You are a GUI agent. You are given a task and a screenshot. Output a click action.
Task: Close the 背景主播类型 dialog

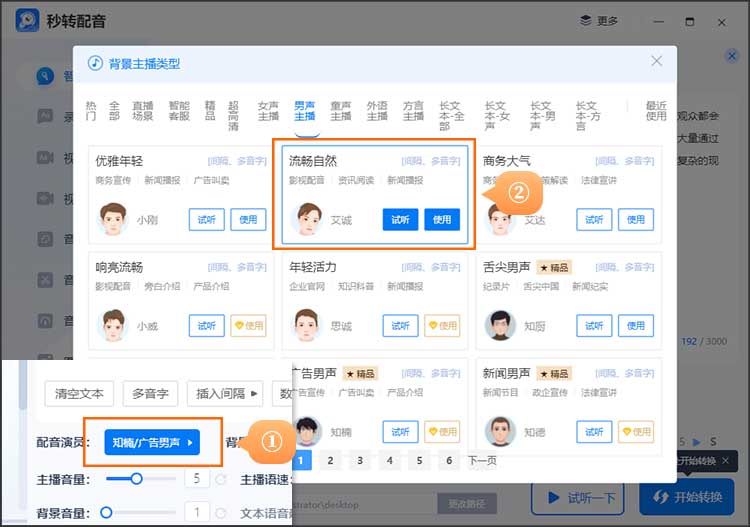656,61
